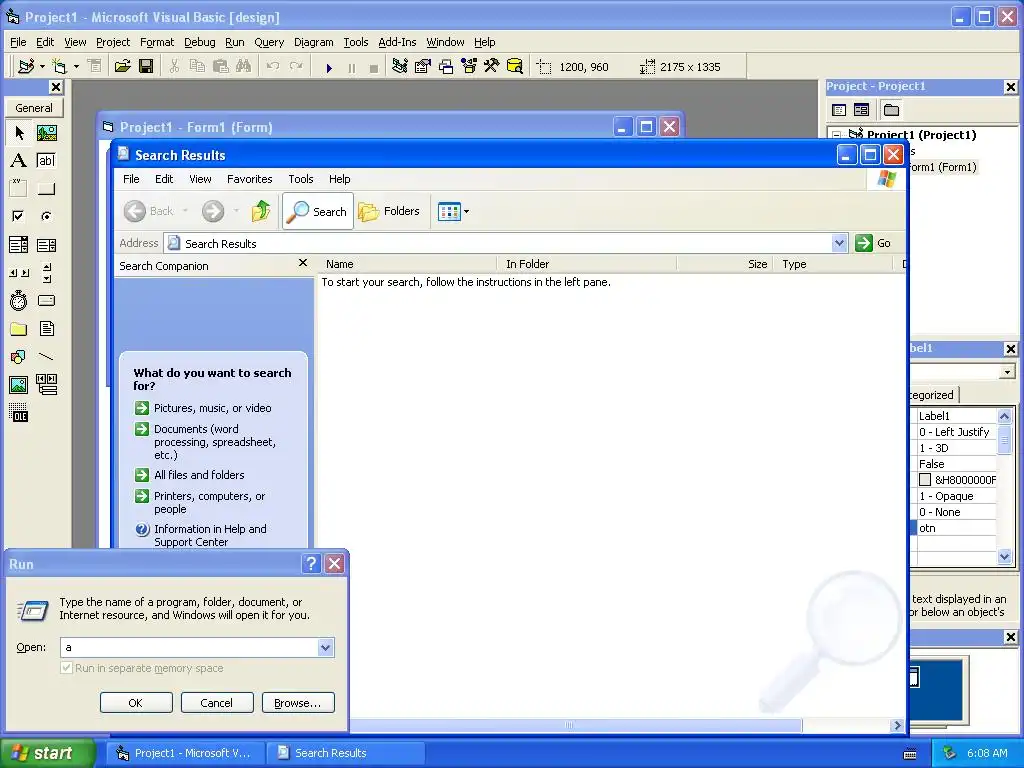Screen dimensions: 1024x768
Task: Select the Timer control tool
Action: coord(19,300)
